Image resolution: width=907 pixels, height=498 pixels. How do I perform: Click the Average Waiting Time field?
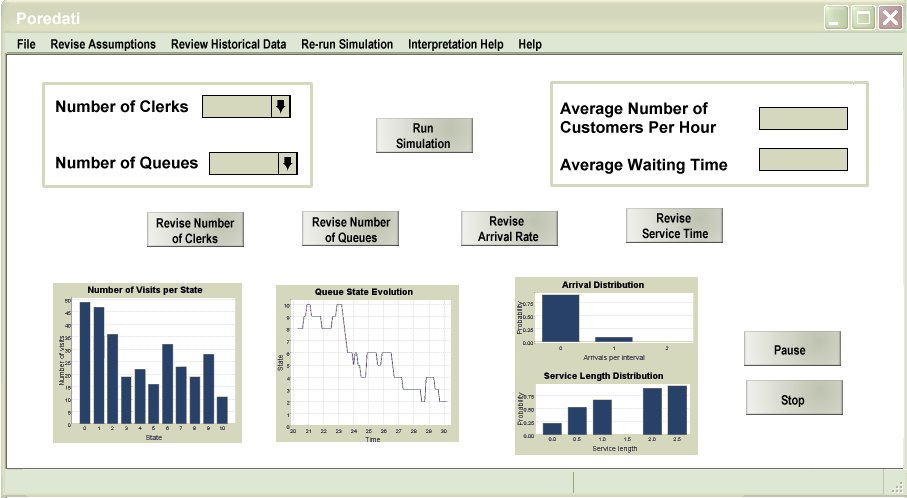pyautogui.click(x=803, y=160)
